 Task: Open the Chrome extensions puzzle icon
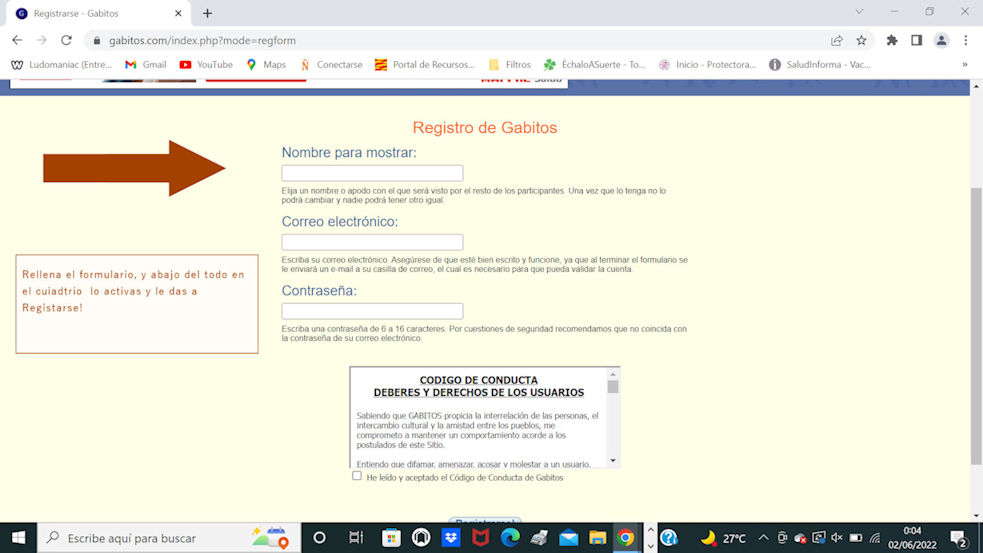[892, 40]
